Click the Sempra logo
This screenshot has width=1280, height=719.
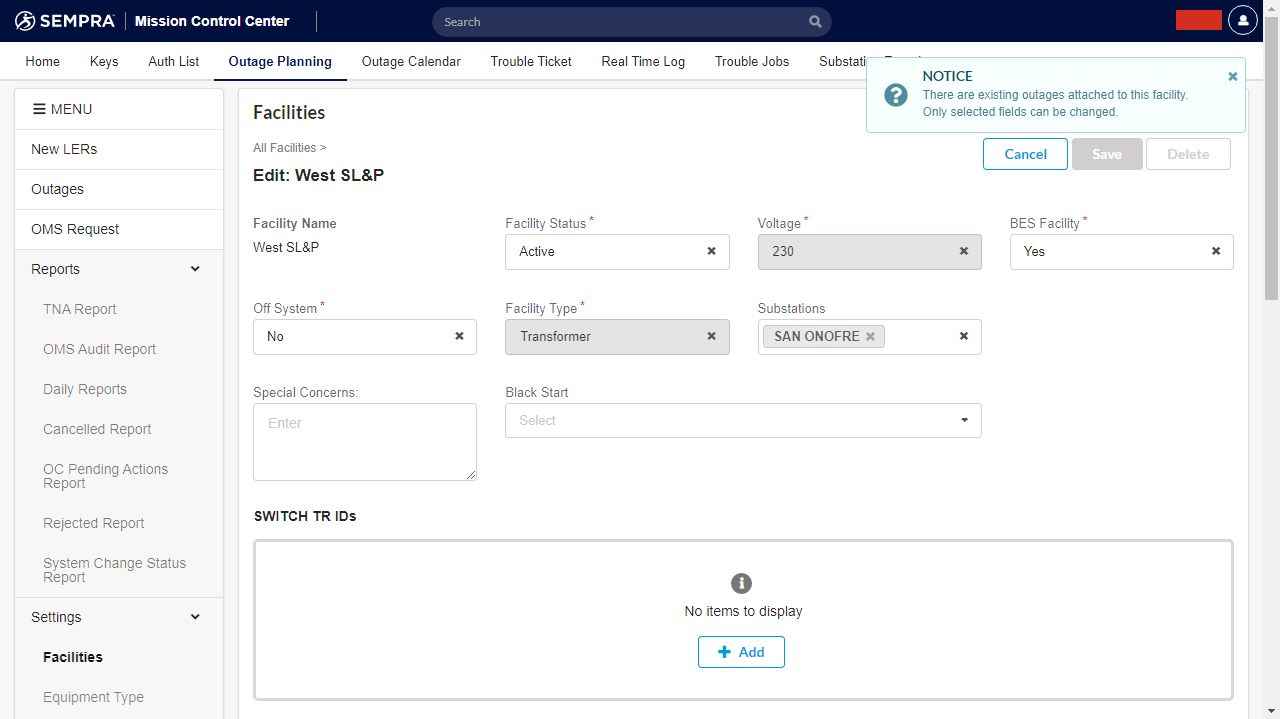(66, 21)
